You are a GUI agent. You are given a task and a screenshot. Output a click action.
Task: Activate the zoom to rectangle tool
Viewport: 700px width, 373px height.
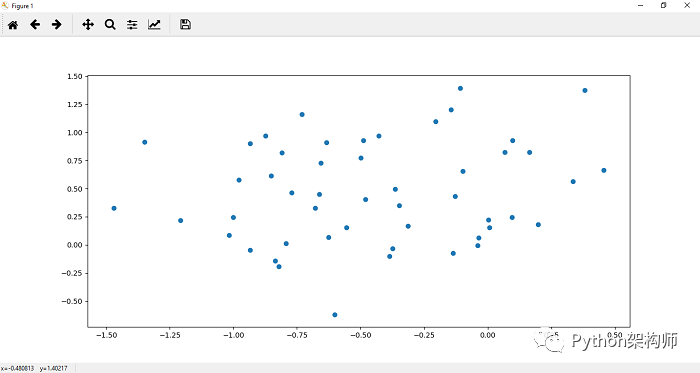tap(110, 25)
